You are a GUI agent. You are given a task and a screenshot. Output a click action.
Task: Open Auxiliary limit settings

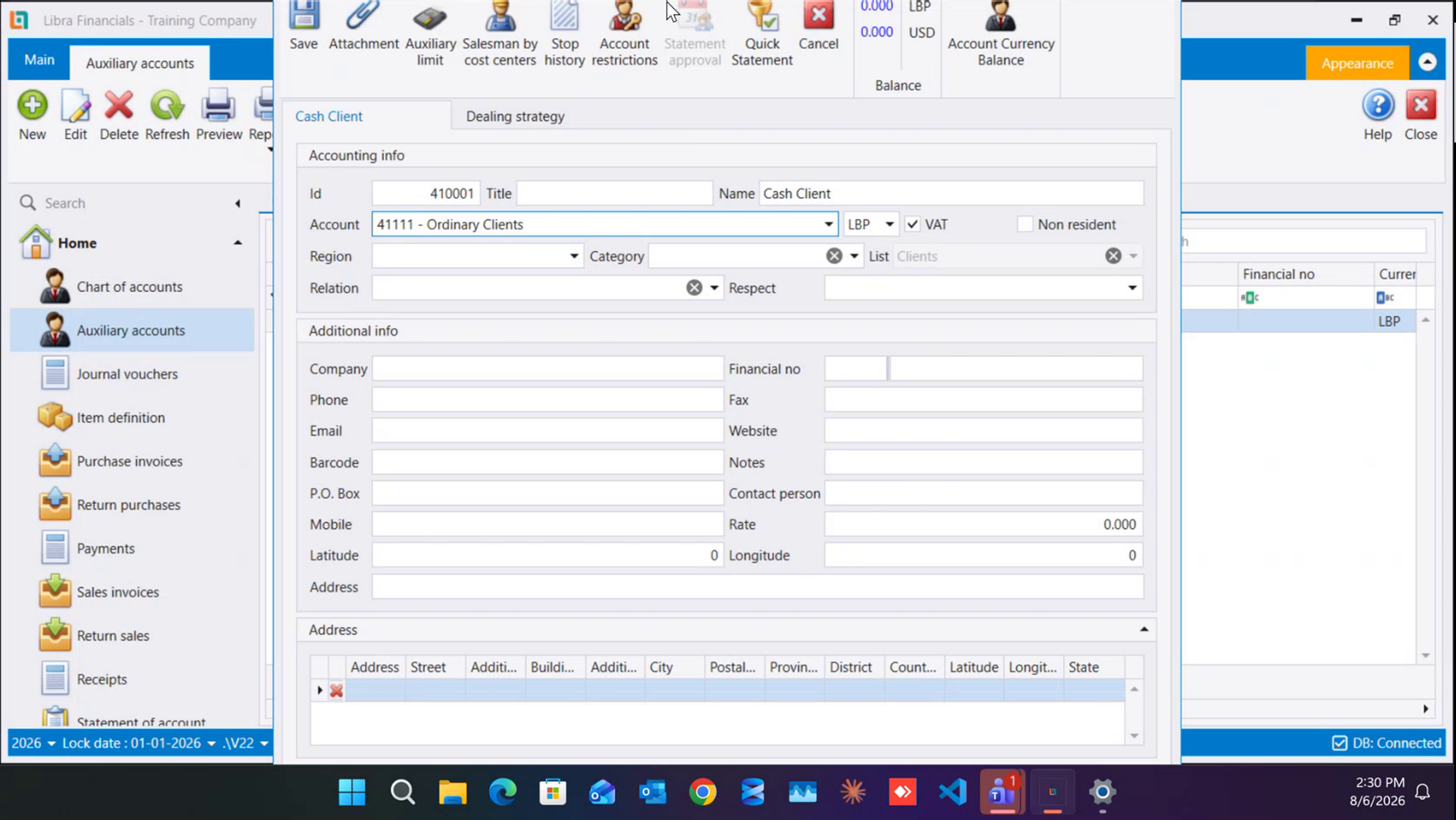[430, 35]
